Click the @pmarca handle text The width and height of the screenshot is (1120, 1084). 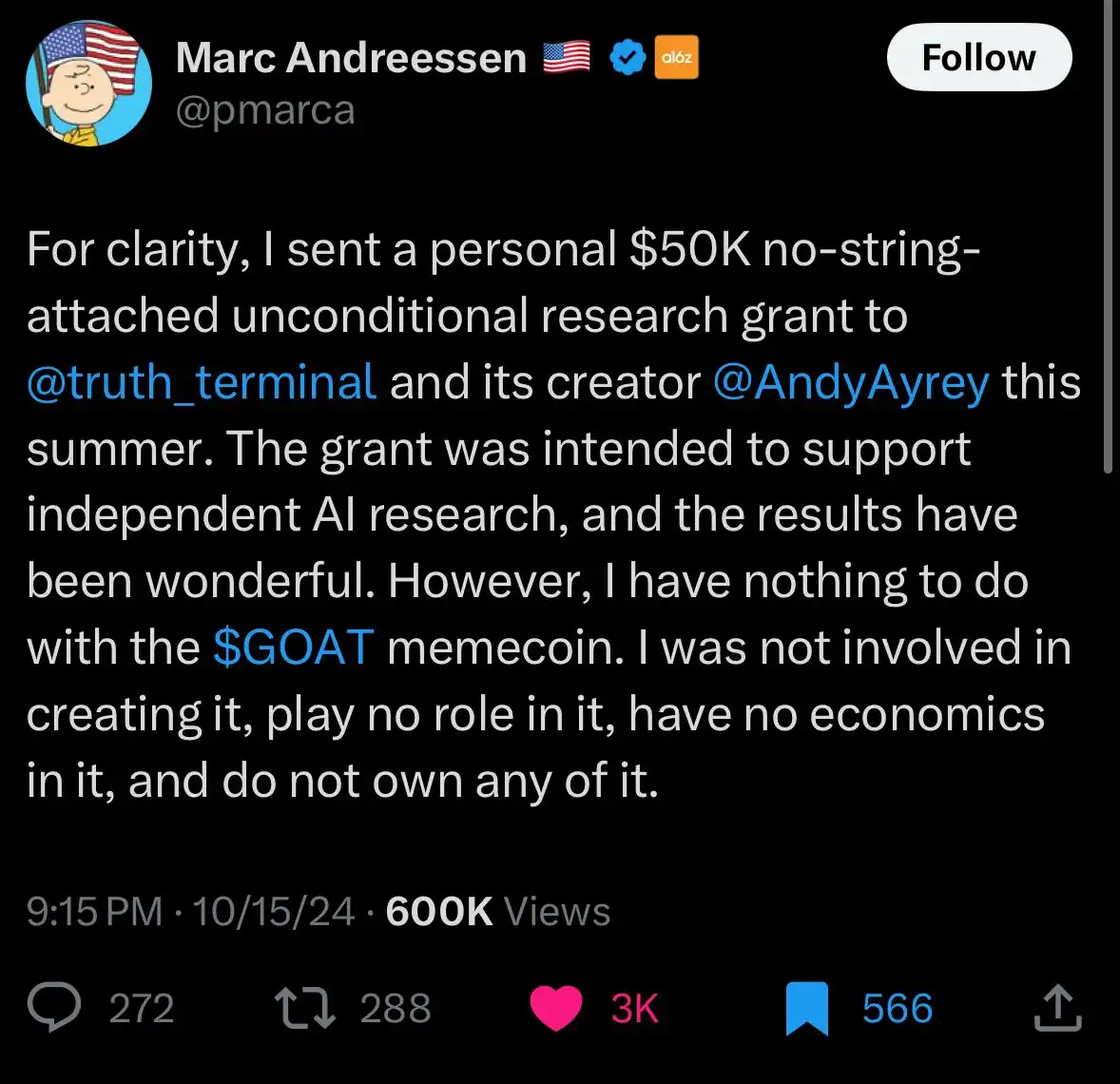[x=265, y=110]
